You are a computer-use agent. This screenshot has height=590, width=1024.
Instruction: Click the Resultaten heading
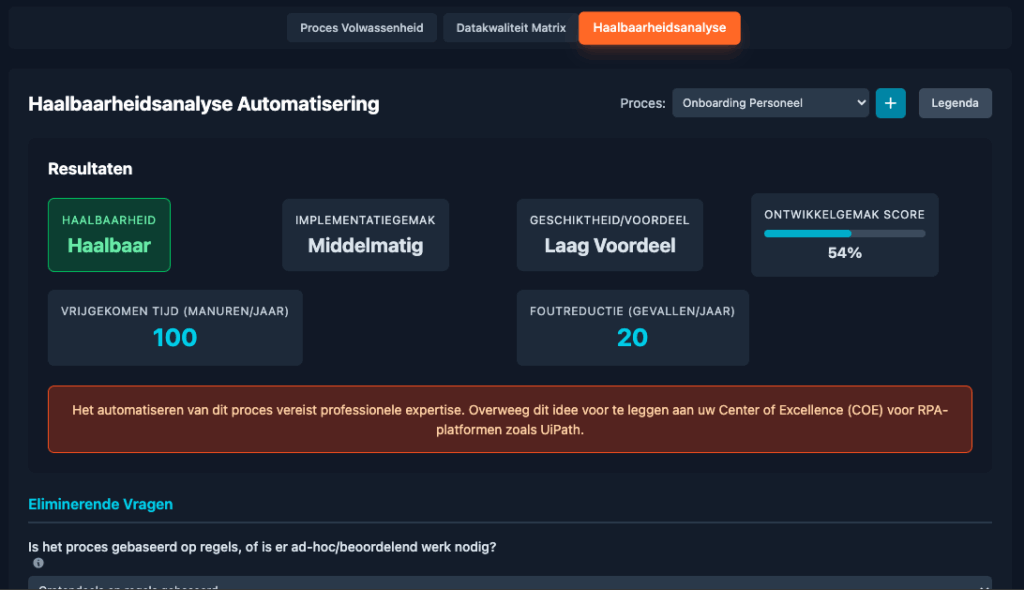[x=90, y=169]
